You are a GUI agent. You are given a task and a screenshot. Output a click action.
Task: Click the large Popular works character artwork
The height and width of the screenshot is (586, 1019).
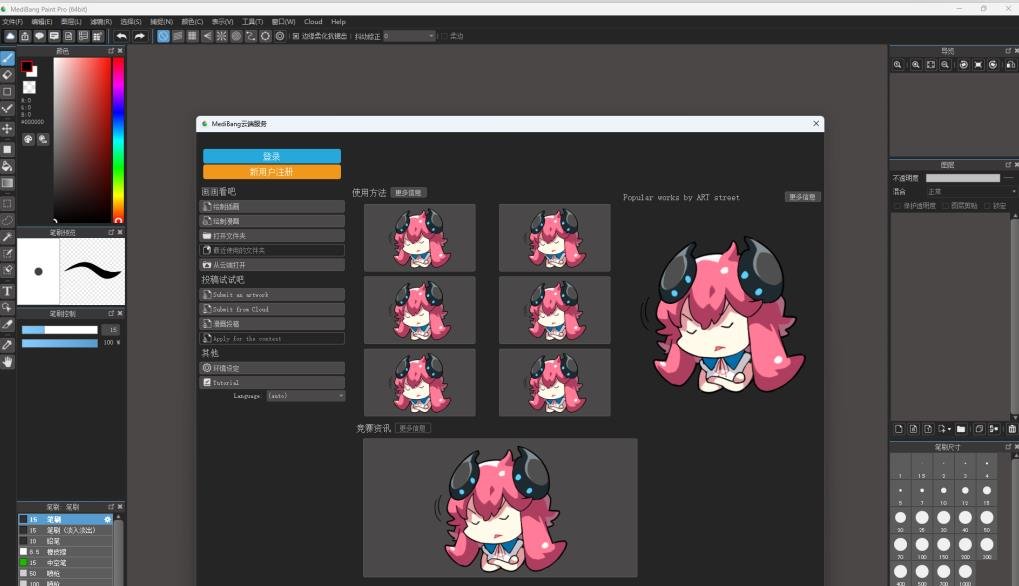pyautogui.click(x=723, y=314)
